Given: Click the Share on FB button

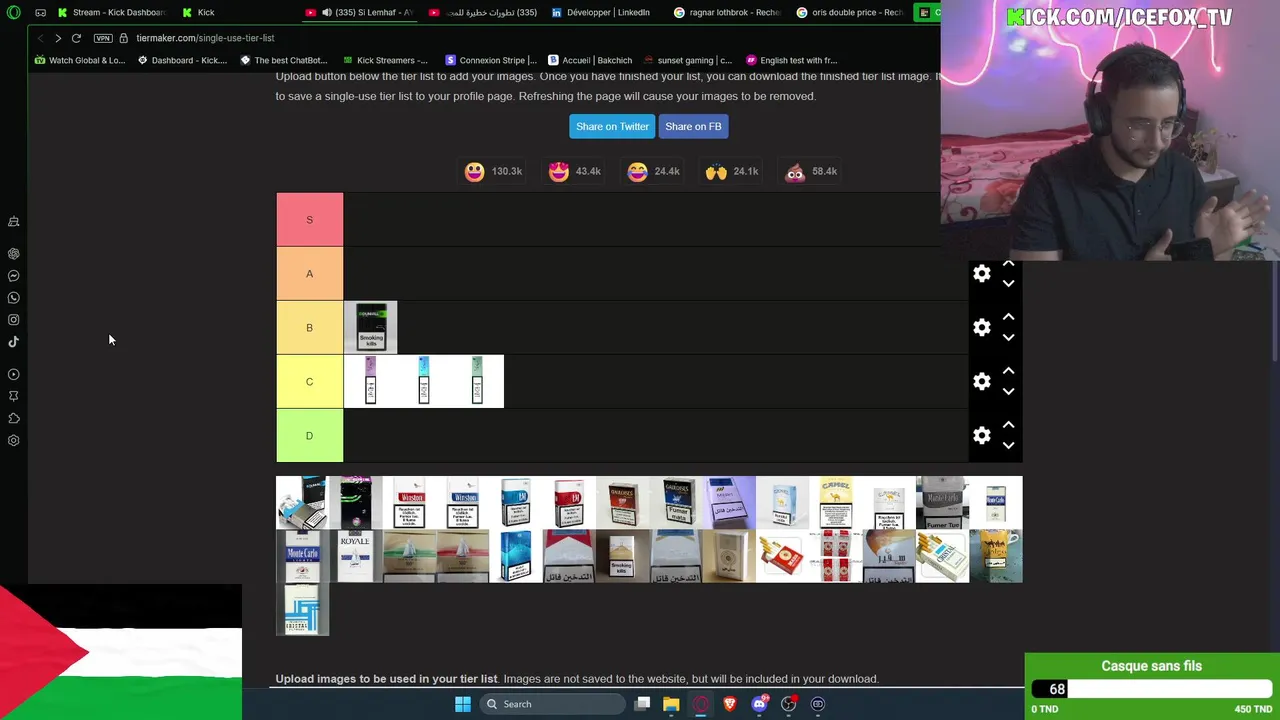Looking at the screenshot, I should 693,126.
